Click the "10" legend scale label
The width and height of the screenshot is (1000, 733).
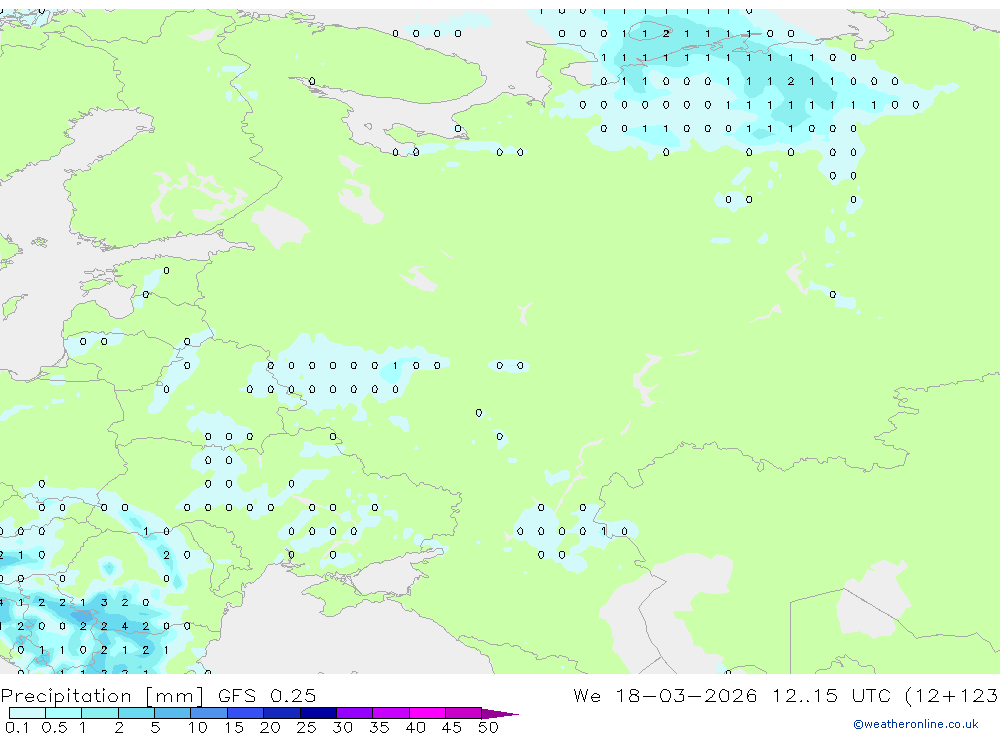click(x=198, y=727)
